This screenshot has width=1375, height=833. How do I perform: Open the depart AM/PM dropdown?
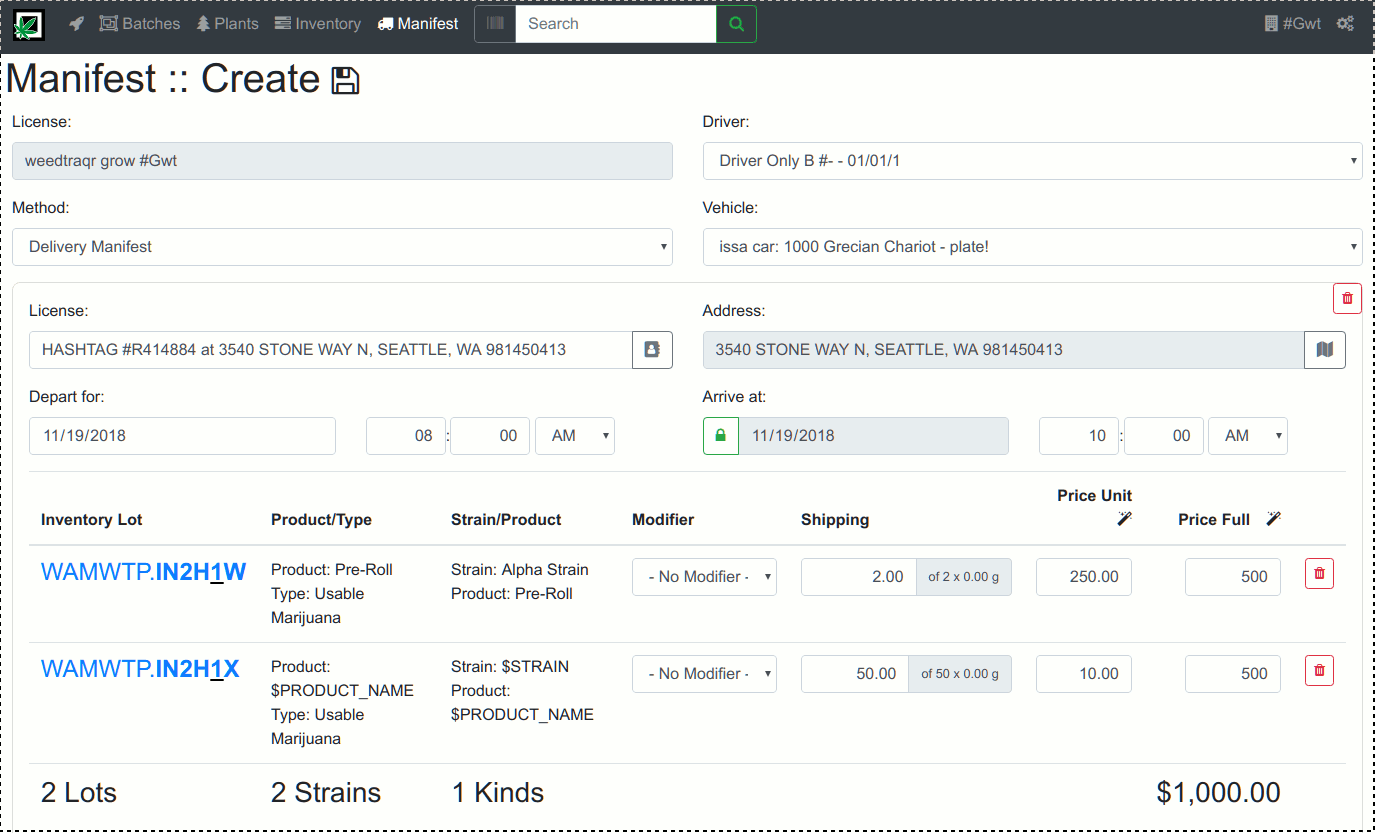click(575, 436)
